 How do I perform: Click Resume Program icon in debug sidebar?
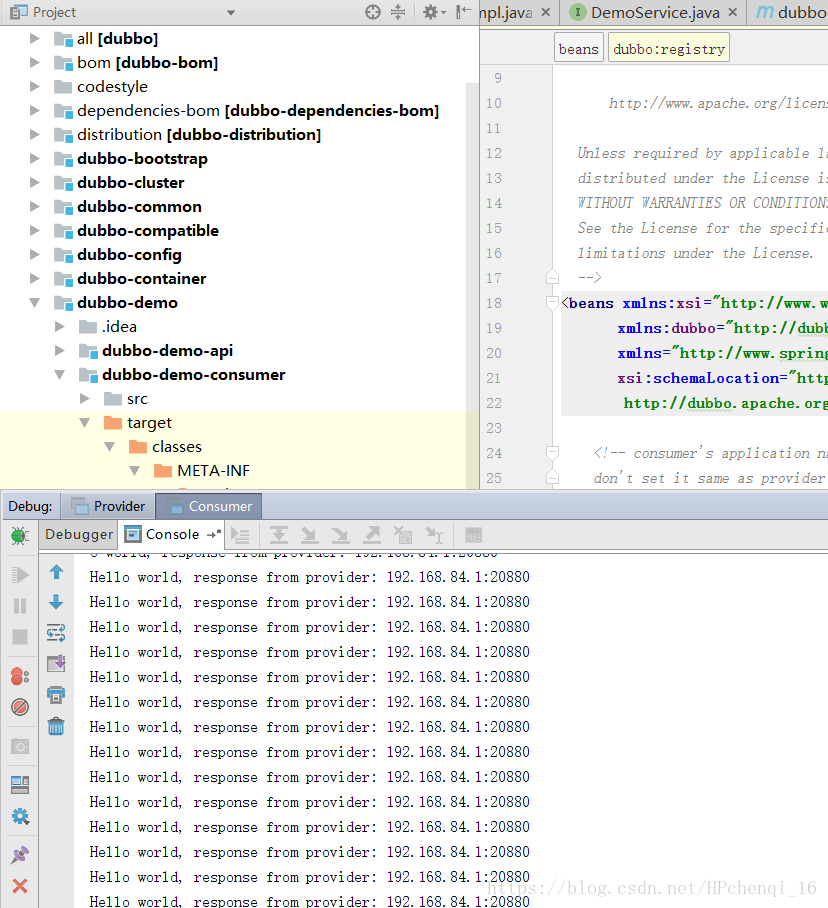tap(20, 574)
